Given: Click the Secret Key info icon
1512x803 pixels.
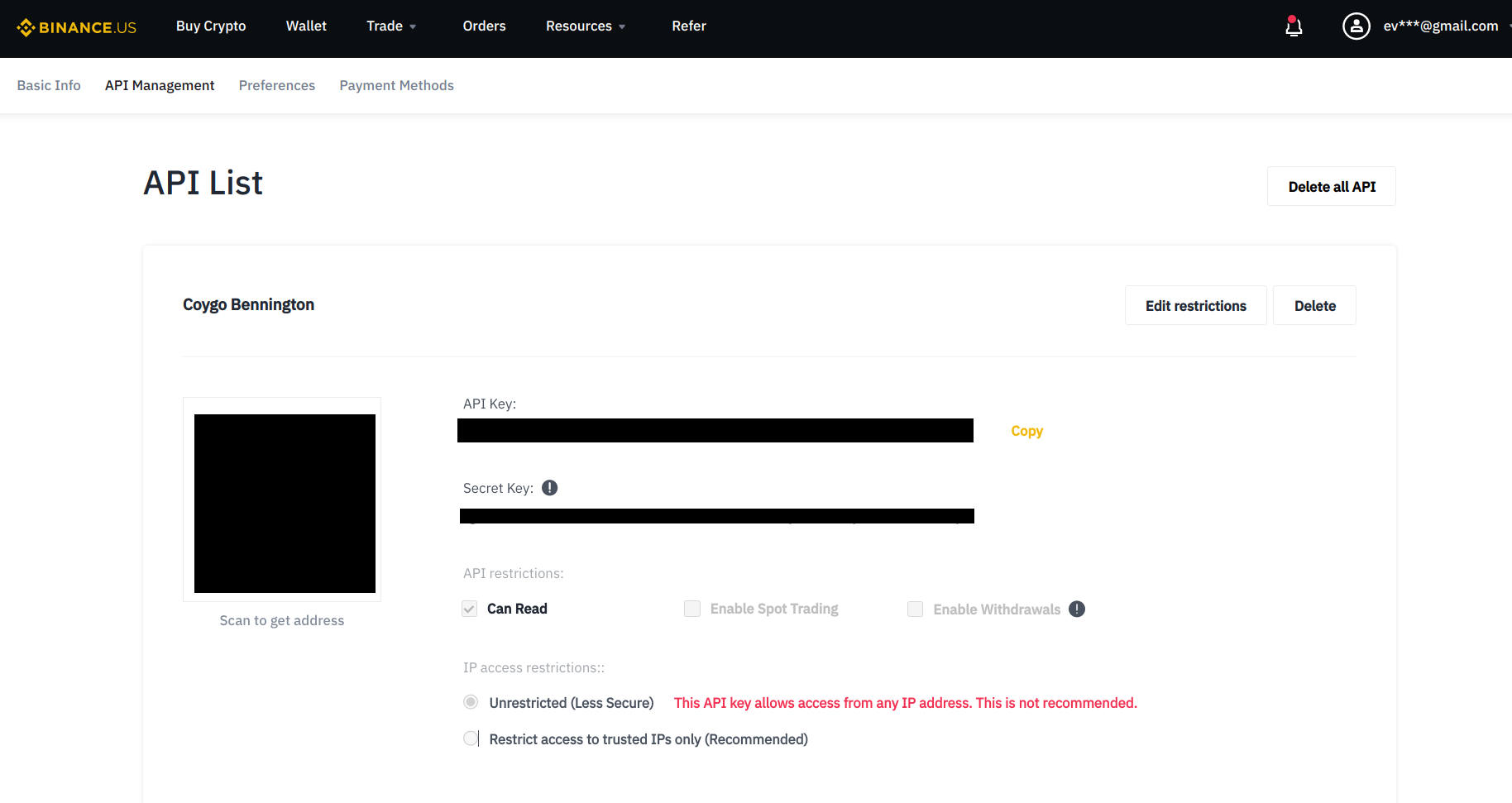Looking at the screenshot, I should pos(550,488).
